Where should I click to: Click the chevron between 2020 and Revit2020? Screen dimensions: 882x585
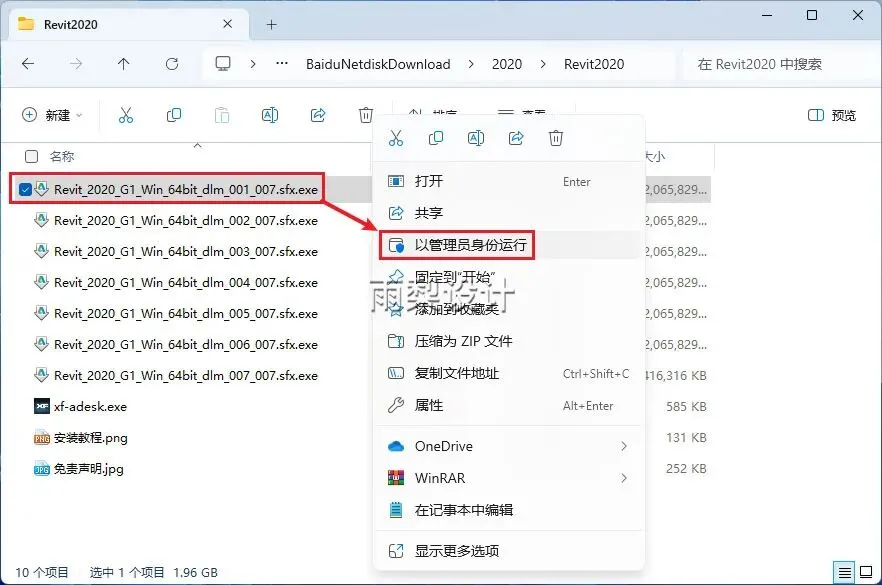tap(543, 64)
